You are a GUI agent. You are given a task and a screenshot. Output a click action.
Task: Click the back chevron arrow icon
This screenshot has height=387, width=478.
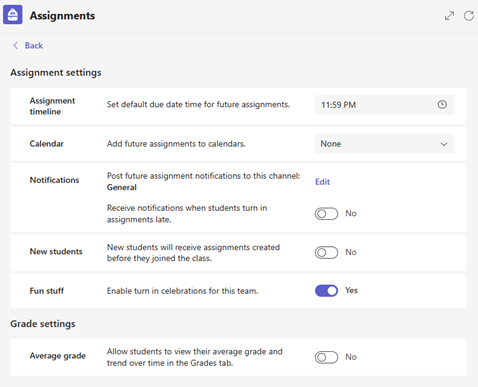point(15,45)
